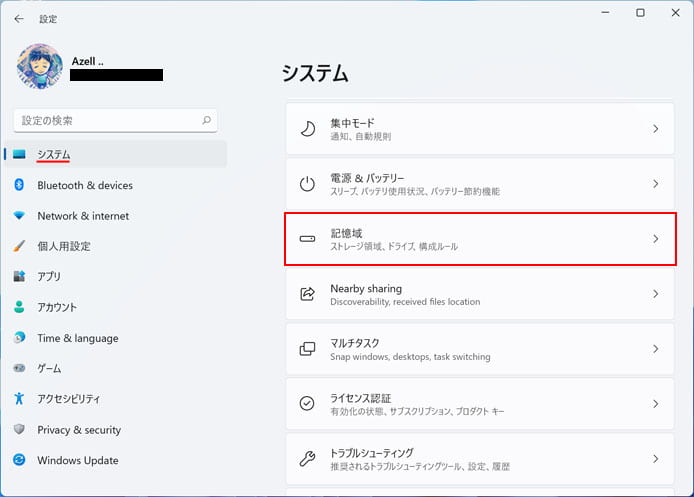This screenshot has width=694, height=497.
Task: Open the 記憶域 storage settings row
Action: 480,239
